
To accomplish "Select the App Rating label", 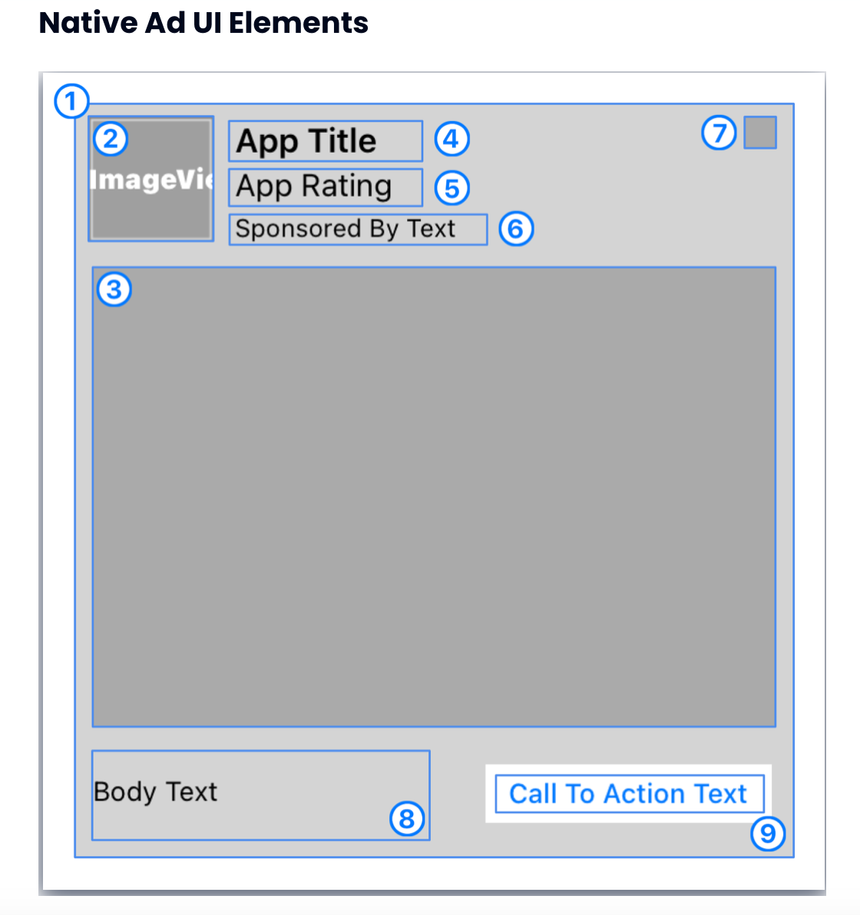I will pos(326,187).
